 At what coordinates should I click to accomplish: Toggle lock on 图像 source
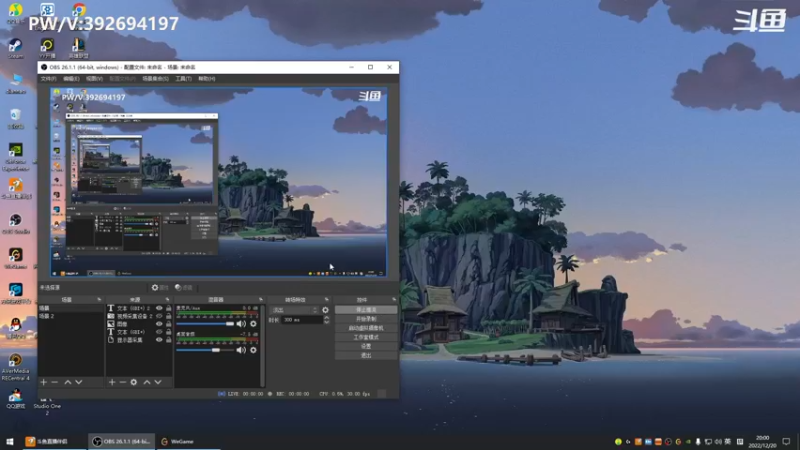click(169, 324)
